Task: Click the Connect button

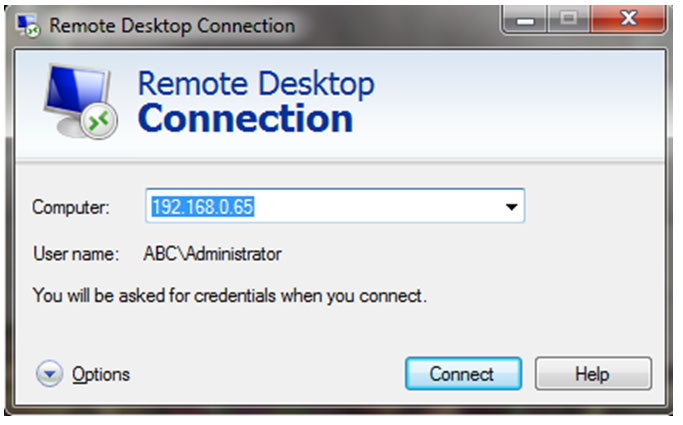Action: click(x=463, y=374)
